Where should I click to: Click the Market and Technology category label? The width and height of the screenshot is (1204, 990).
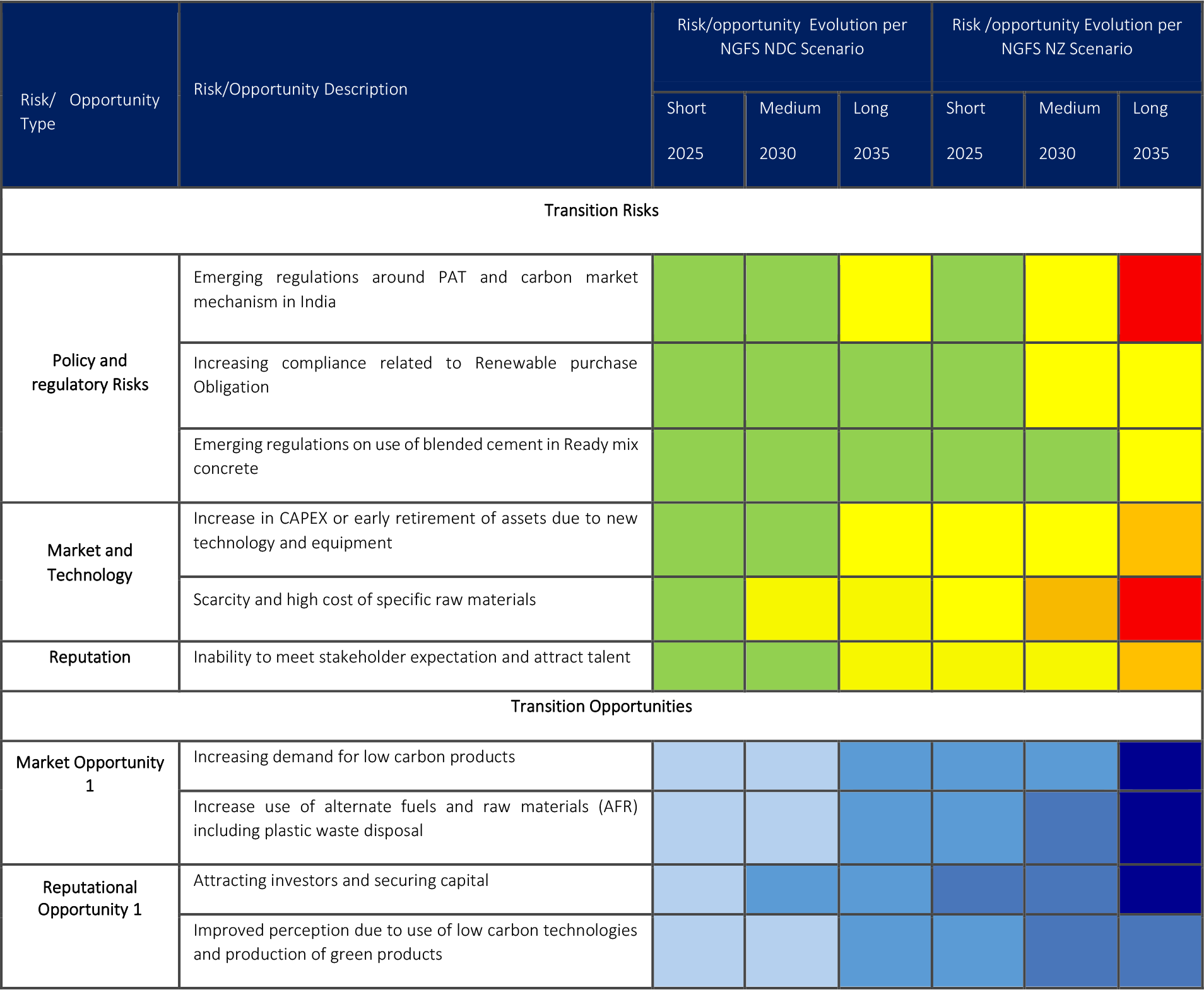[x=90, y=562]
